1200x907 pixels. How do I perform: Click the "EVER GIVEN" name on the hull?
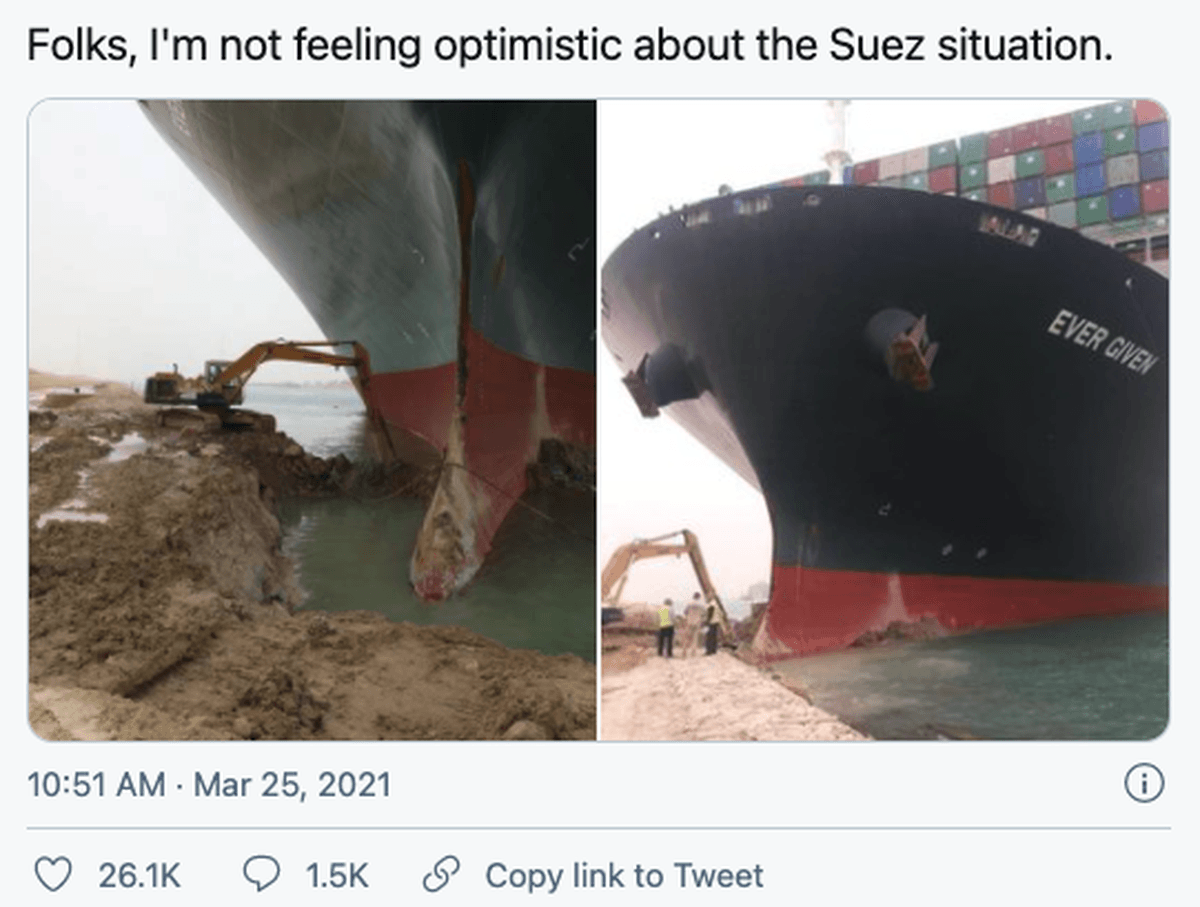[x=1102, y=342]
